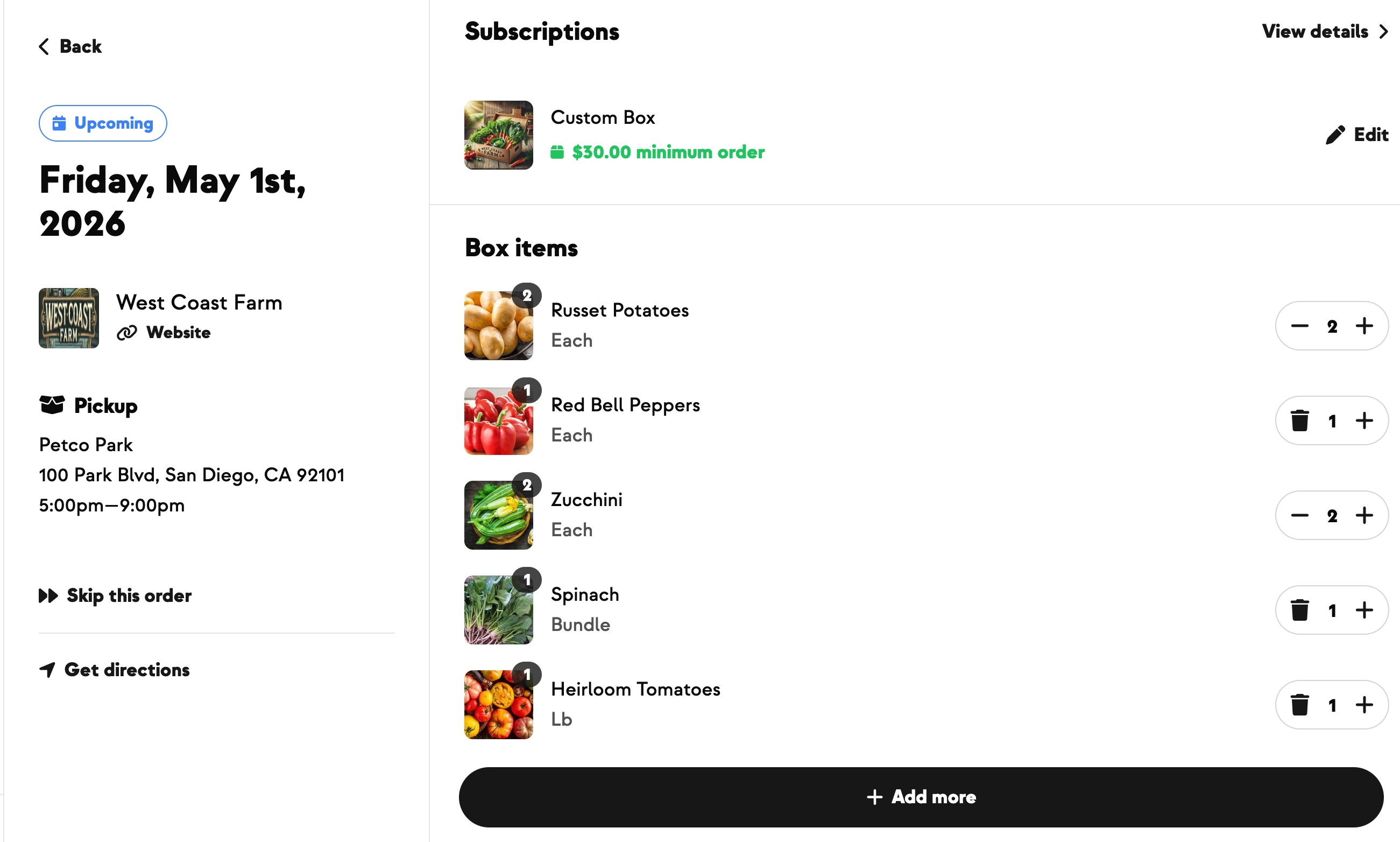The height and width of the screenshot is (842, 1400).
Task: Decrease Zucchini quantity by one
Action: coord(1299,516)
